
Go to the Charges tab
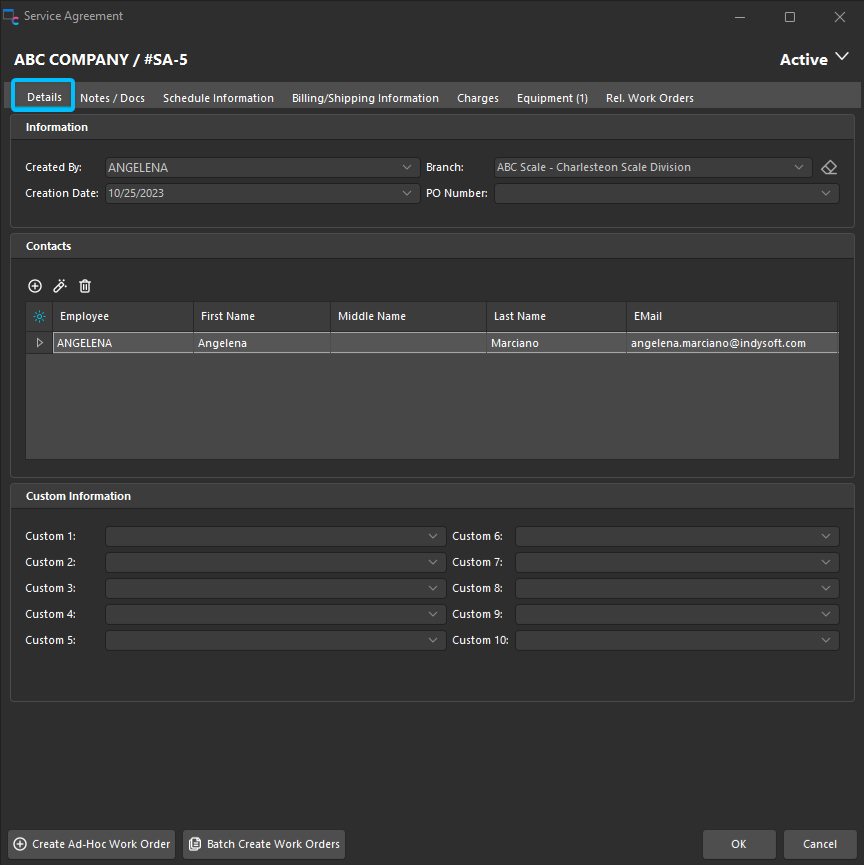tap(478, 98)
